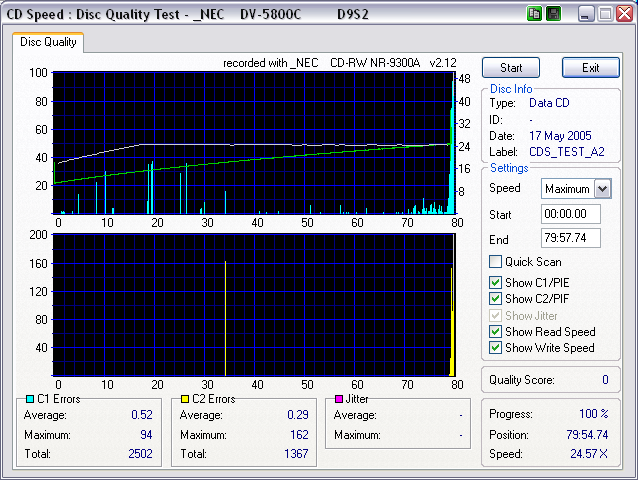Click the tall yellow C2 spike near 33 minutes

[x=225, y=318]
